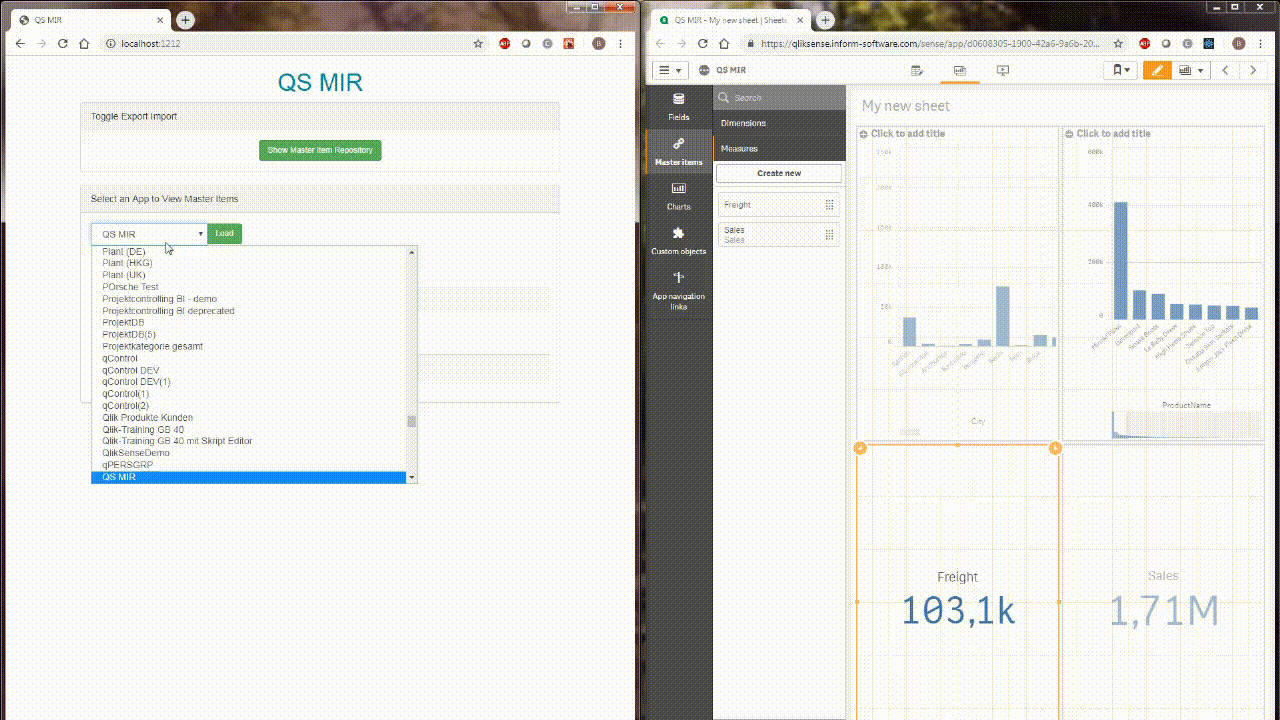The height and width of the screenshot is (720, 1280).
Task: Grab drag handle of Freight measure
Action: click(829, 205)
